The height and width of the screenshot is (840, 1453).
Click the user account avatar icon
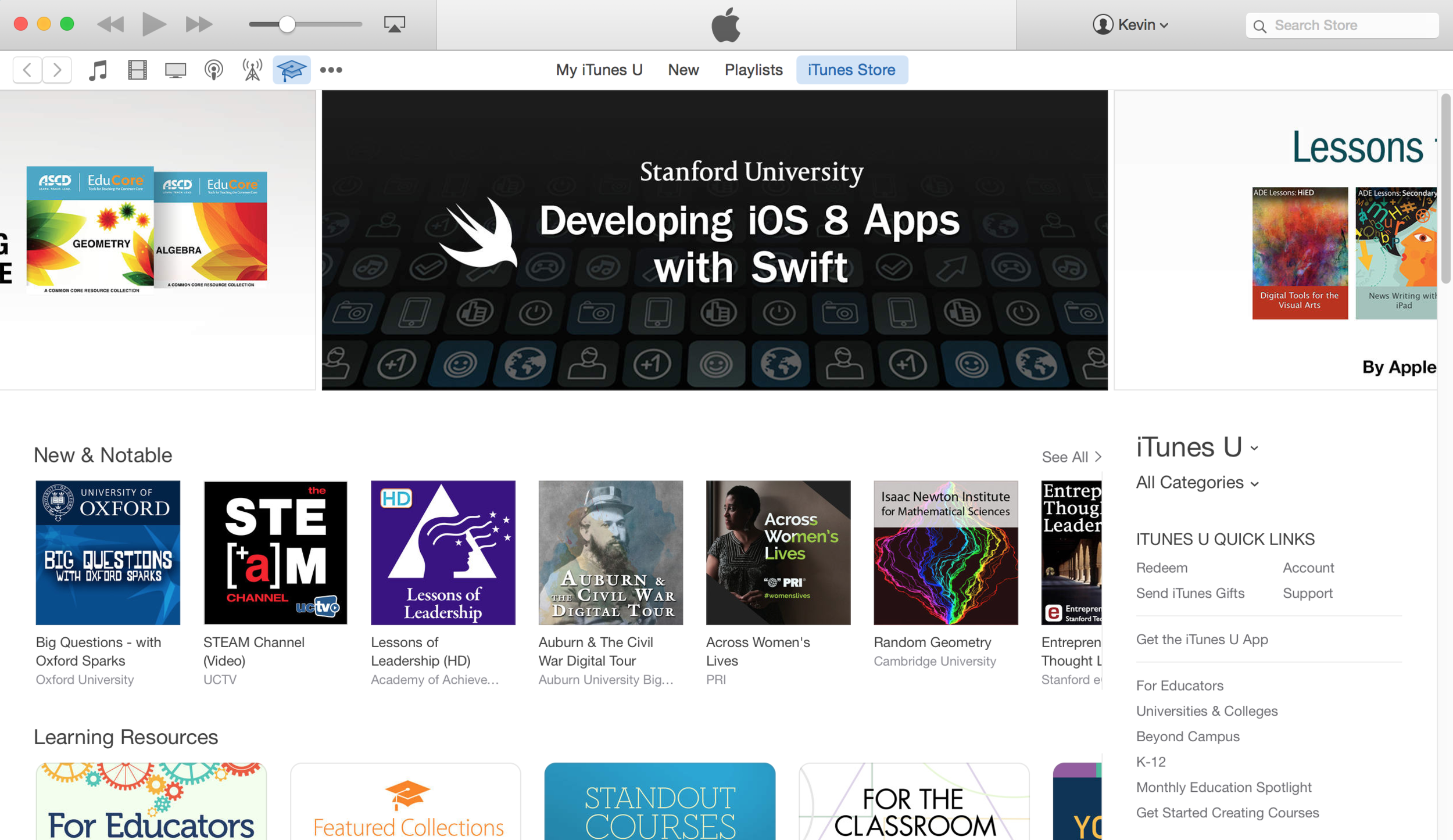(1103, 24)
